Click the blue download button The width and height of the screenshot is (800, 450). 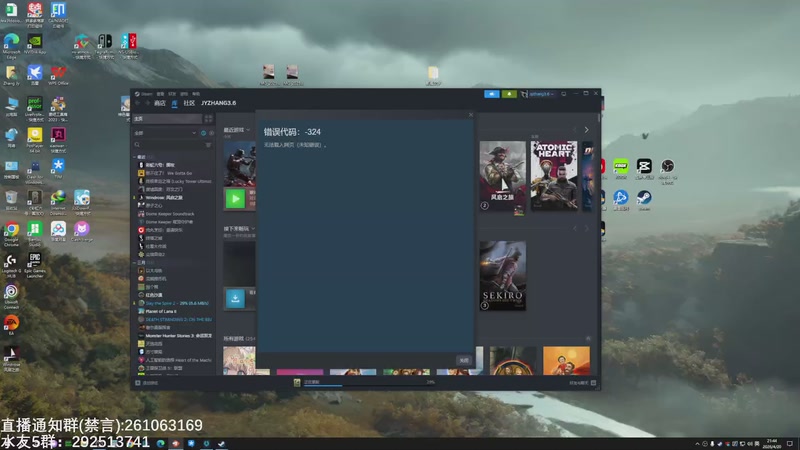coord(235,298)
